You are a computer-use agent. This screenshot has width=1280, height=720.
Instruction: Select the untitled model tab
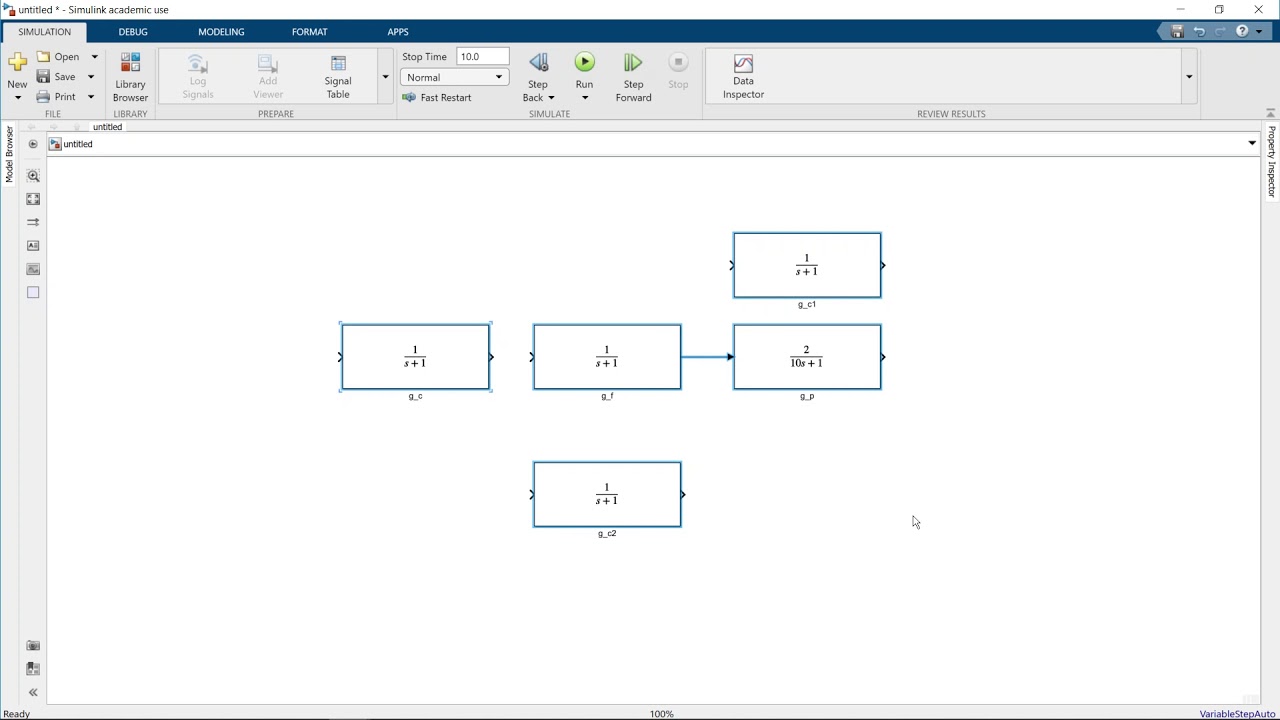(x=107, y=127)
